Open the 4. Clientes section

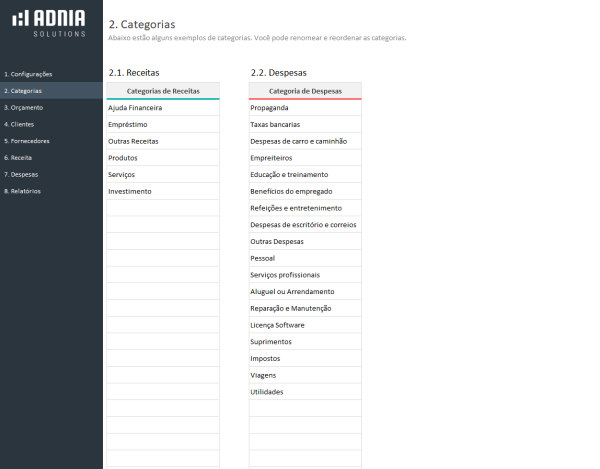click(22, 124)
